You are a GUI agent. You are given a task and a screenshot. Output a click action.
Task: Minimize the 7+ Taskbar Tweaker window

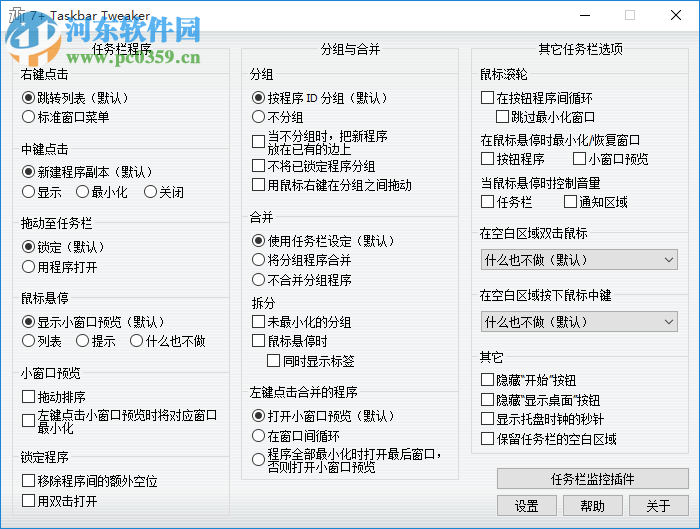pyautogui.click(x=585, y=15)
